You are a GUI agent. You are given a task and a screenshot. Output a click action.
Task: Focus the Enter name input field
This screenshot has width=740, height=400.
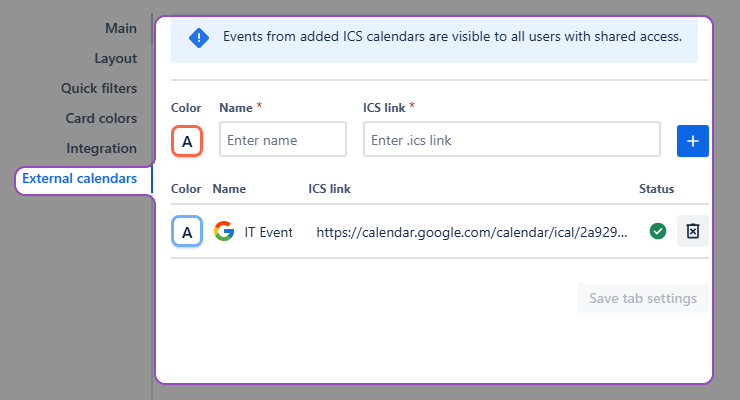pos(282,140)
